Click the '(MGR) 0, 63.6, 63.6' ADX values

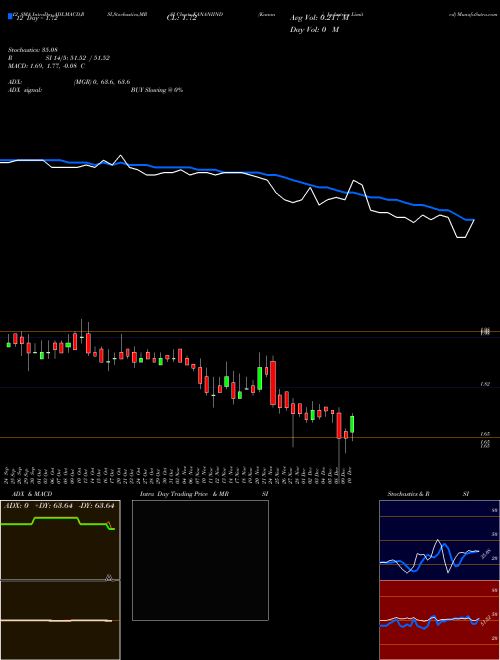[x=102, y=82]
